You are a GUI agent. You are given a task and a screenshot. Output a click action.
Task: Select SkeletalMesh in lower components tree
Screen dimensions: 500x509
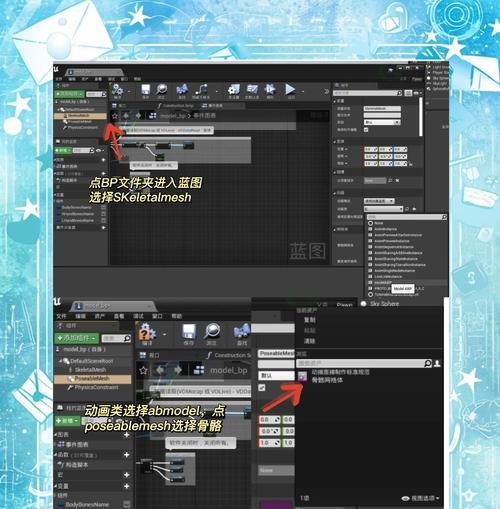[x=90, y=370]
